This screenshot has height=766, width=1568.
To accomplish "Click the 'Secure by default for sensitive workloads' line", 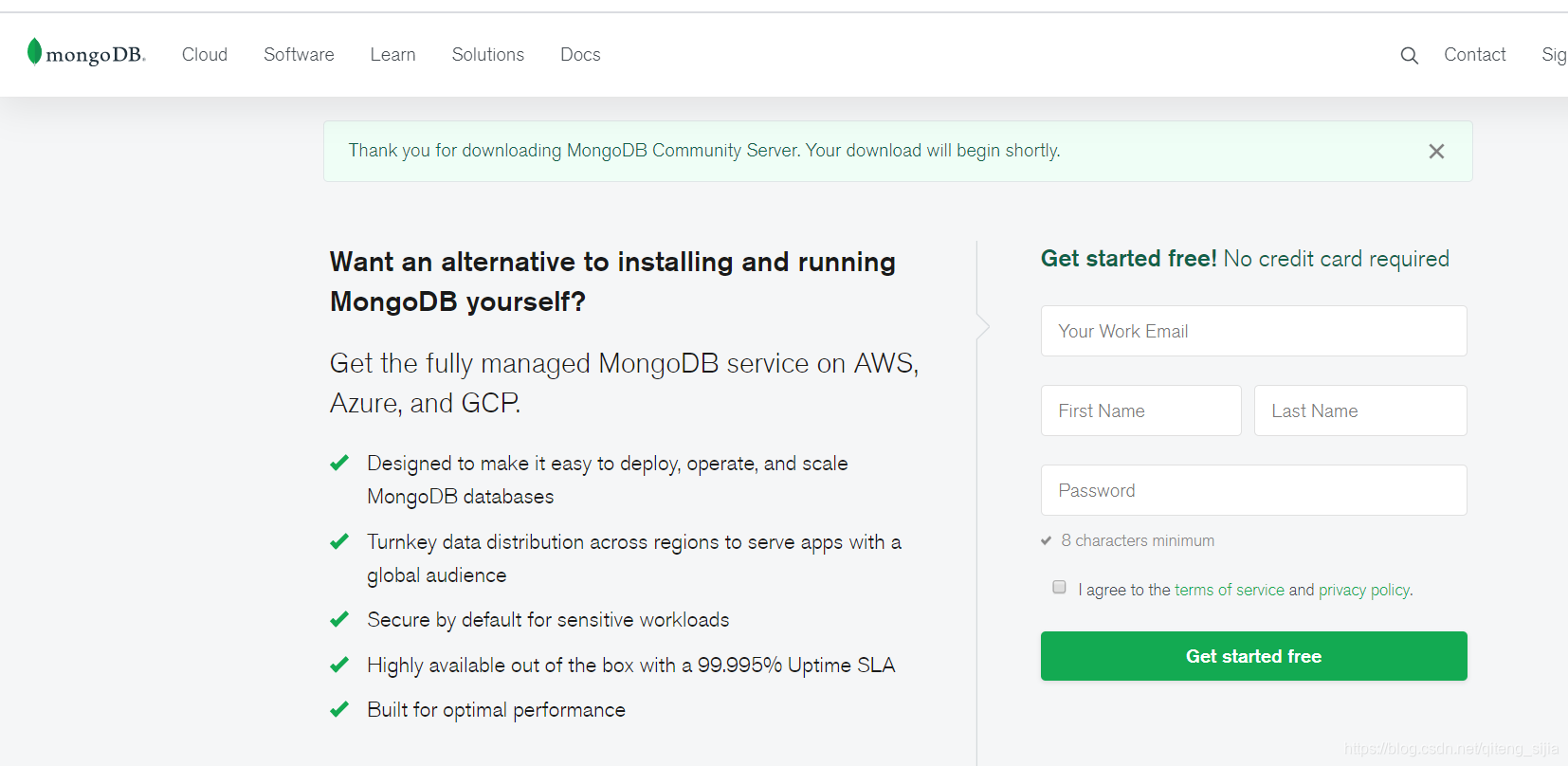I will pos(548,620).
